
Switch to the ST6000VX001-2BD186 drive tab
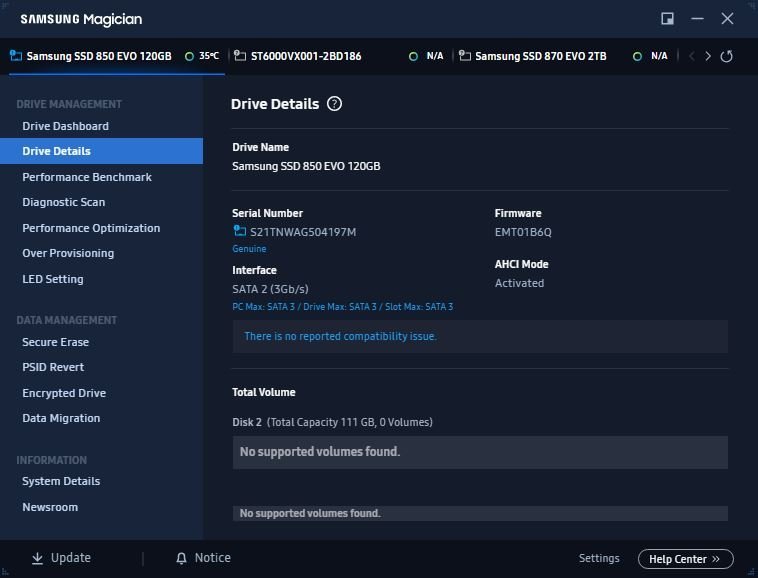tap(305, 56)
